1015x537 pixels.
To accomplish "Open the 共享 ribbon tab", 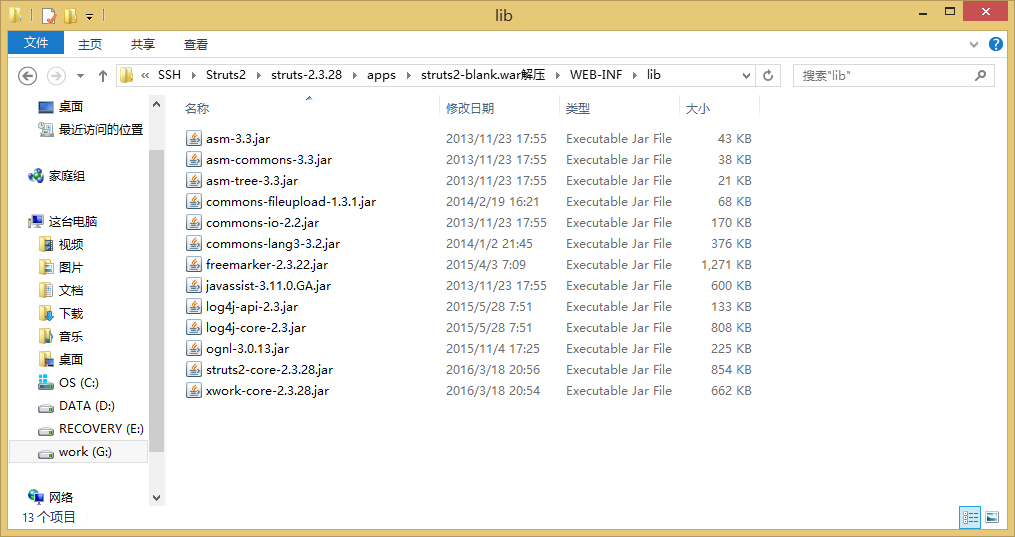I will 142,44.
